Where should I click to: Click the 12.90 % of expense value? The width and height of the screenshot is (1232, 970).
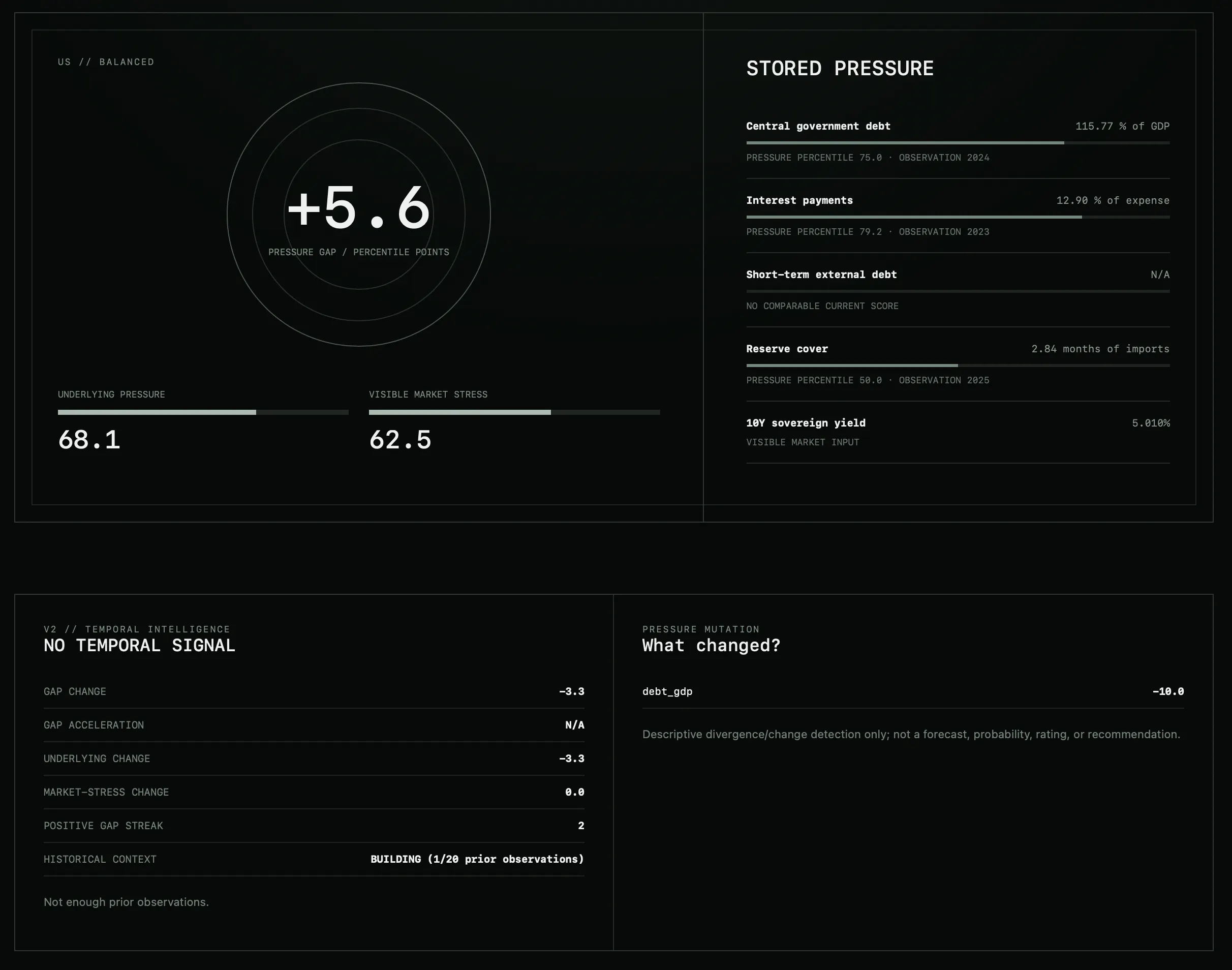click(1113, 200)
